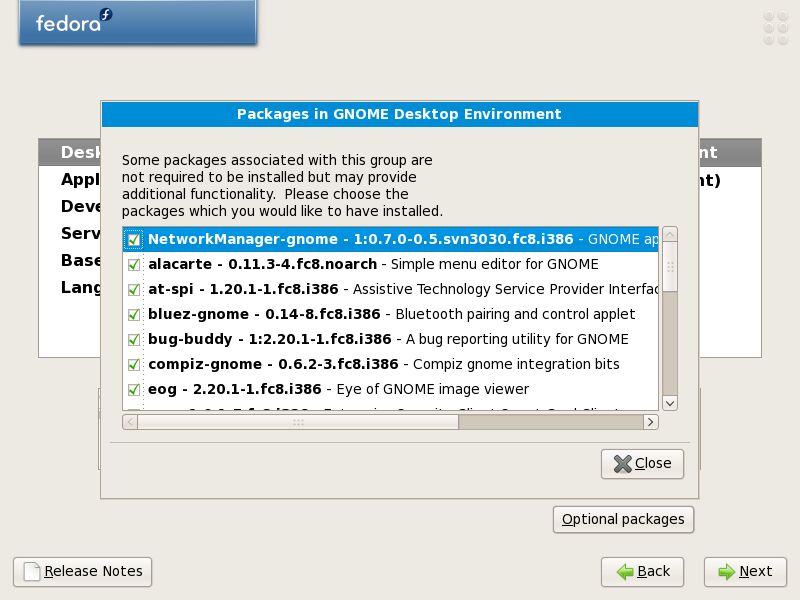Click the X icon on Close button
The height and width of the screenshot is (600, 800).
click(x=622, y=464)
